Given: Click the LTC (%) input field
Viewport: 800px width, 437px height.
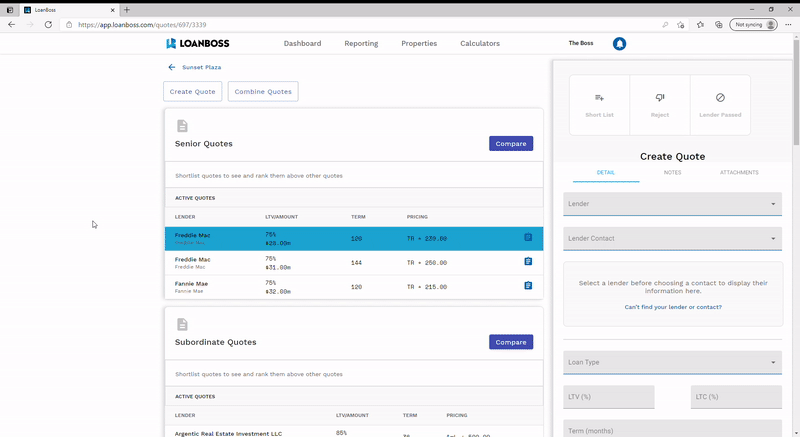Looking at the screenshot, I should (x=736, y=397).
